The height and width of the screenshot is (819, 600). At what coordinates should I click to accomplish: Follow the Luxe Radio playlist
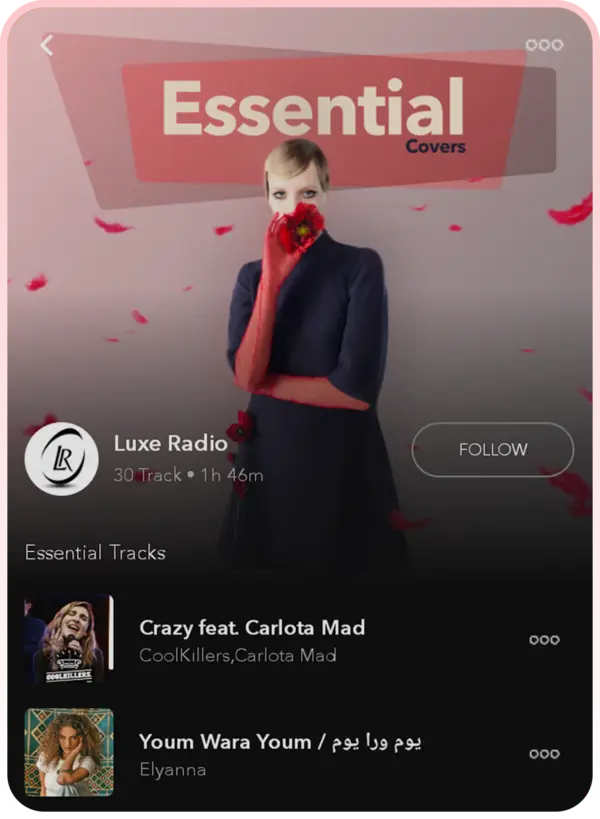coord(492,450)
